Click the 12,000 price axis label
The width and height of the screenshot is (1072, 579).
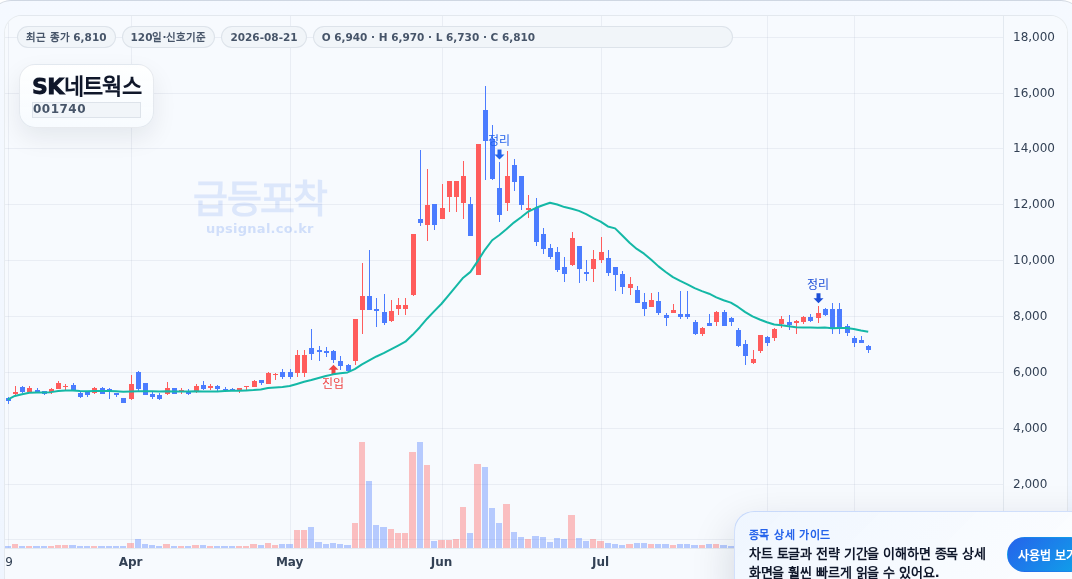coord(1034,204)
